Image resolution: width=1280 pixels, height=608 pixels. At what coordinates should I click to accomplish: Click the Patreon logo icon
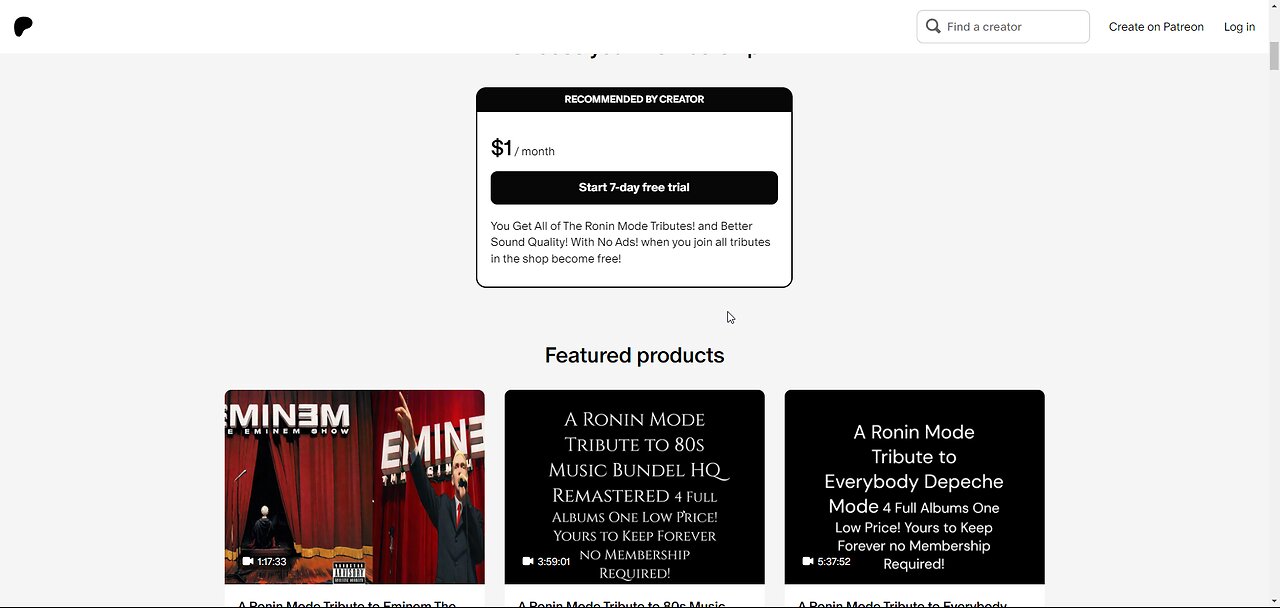(23, 27)
